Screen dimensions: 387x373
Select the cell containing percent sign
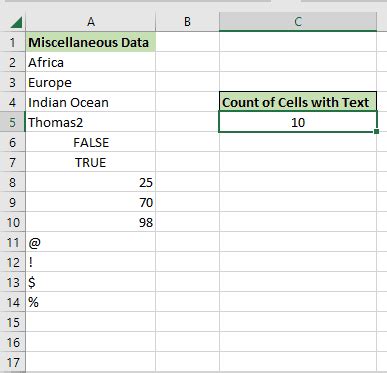tap(91, 302)
